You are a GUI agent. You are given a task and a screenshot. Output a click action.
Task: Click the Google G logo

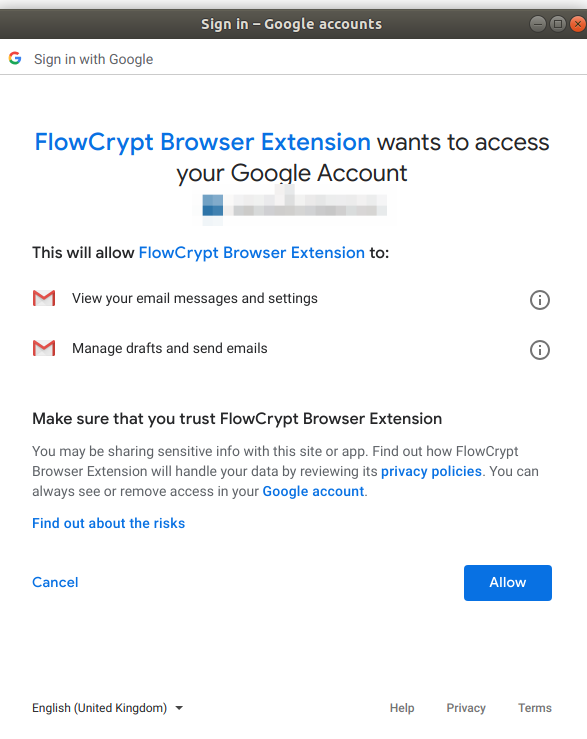point(15,58)
